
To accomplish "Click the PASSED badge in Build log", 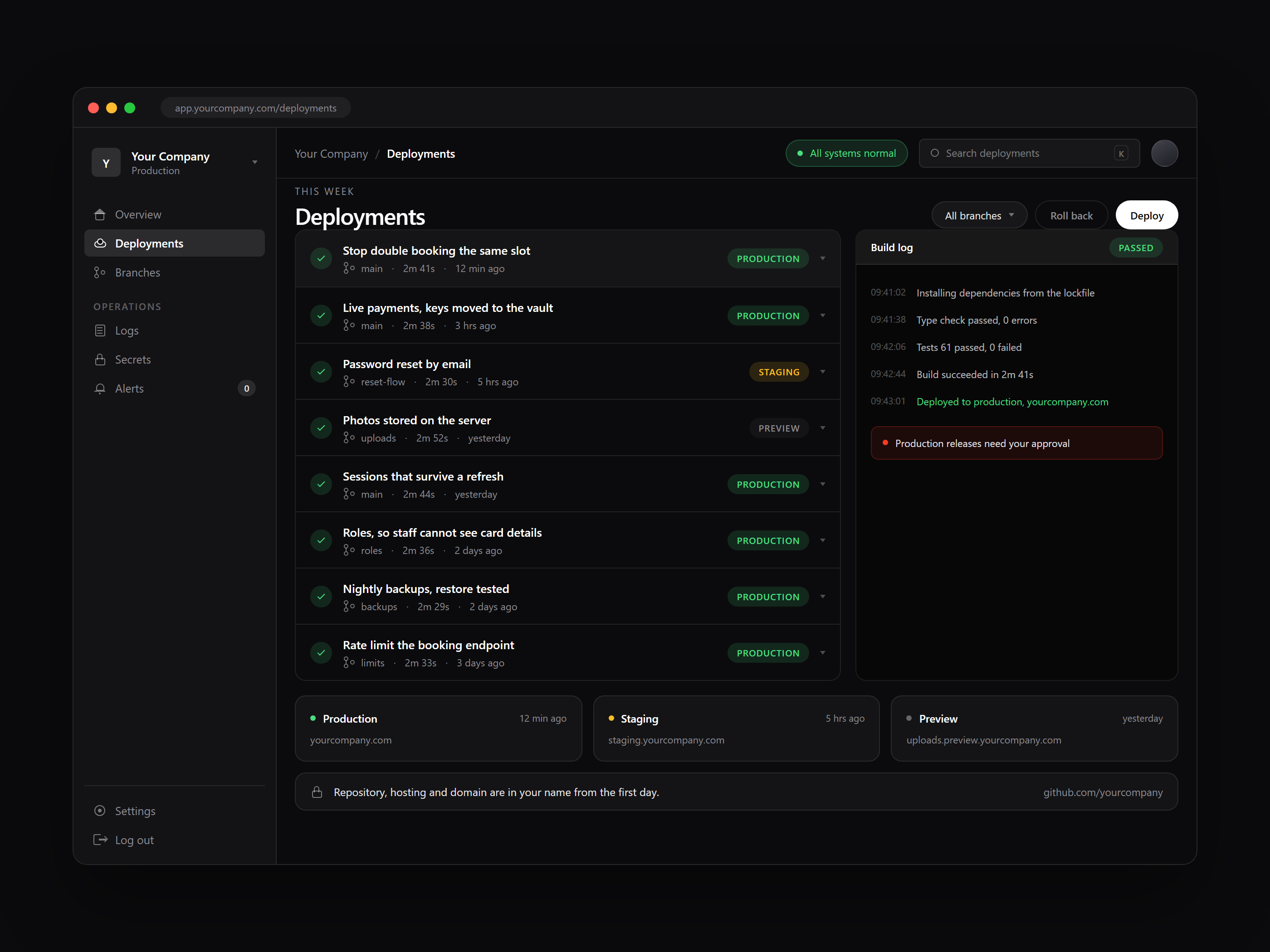I will coord(1136,248).
